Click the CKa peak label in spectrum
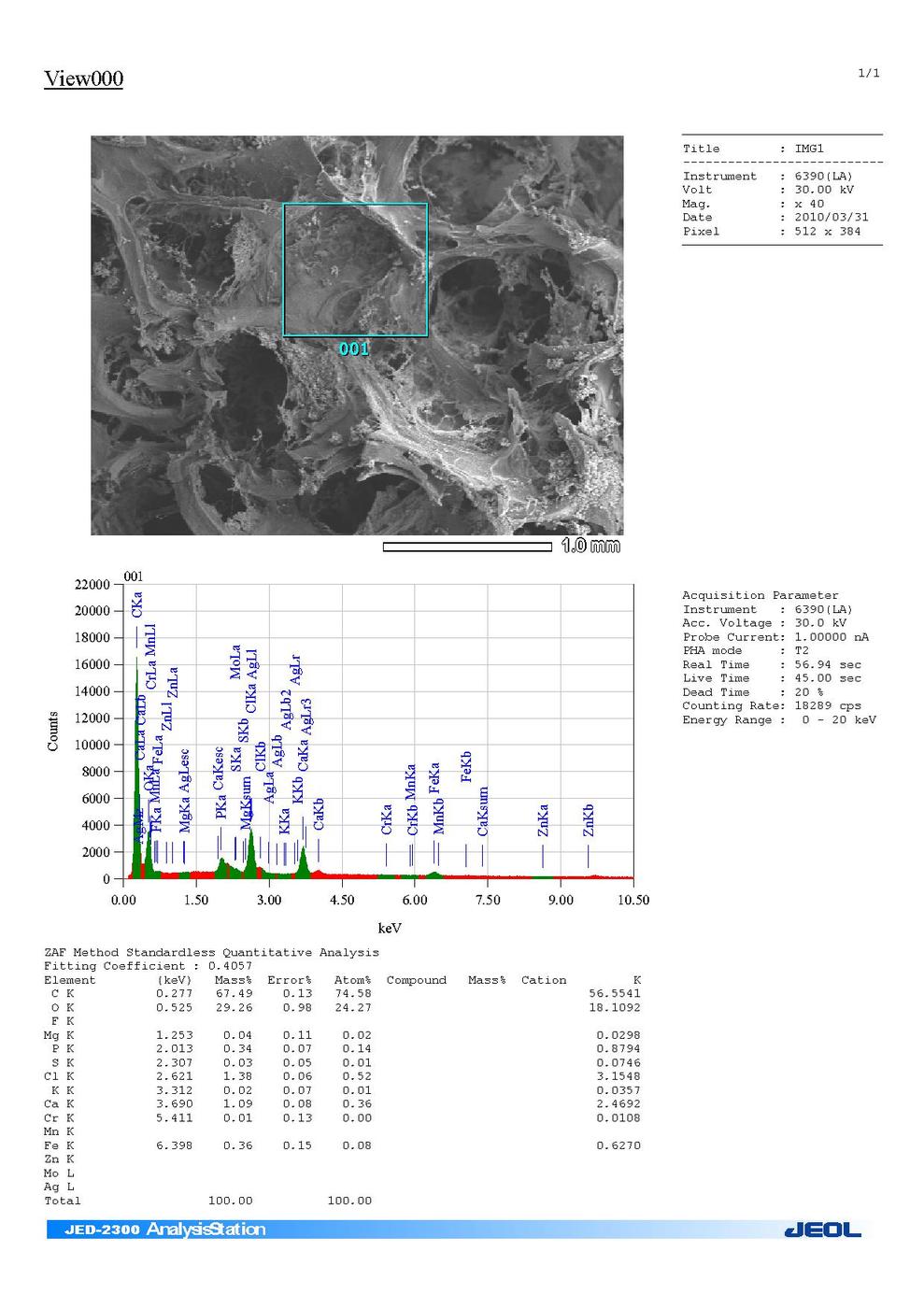Viewport: 924px width, 1308px height. pyautogui.click(x=137, y=604)
